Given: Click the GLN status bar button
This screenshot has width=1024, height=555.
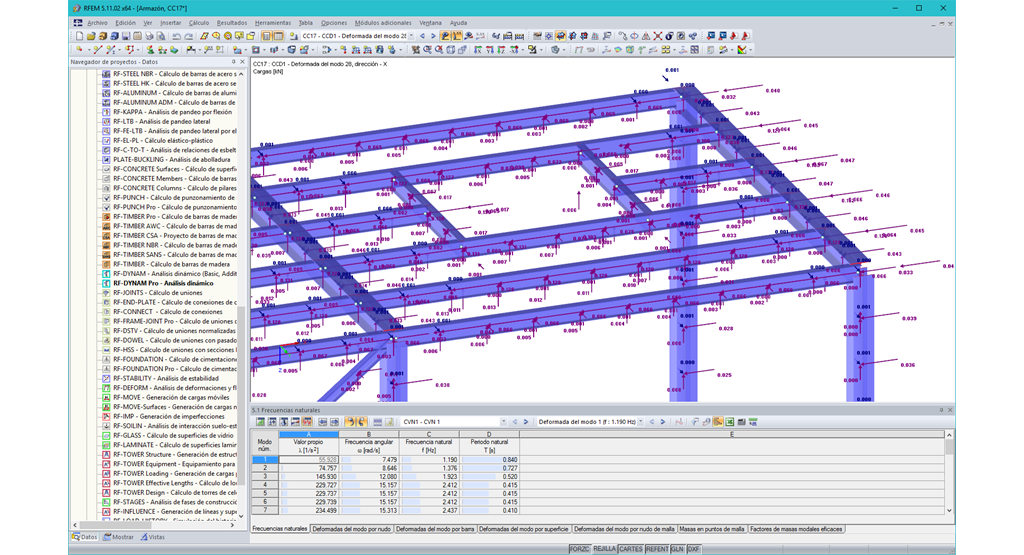Looking at the screenshot, I should point(677,549).
